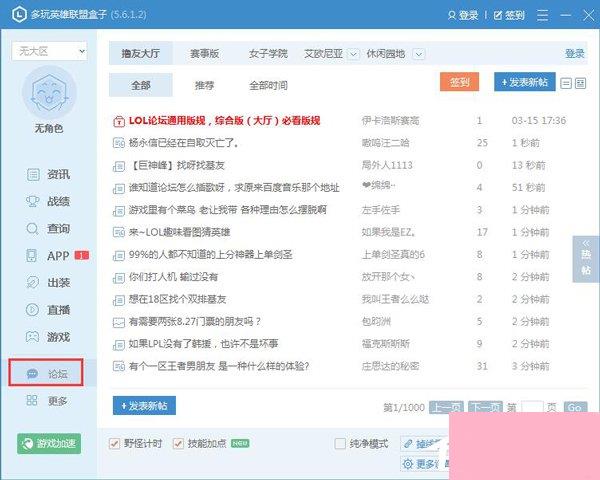Click author 伊卡洛斯赛高
The width and height of the screenshot is (600, 480).
coord(390,121)
